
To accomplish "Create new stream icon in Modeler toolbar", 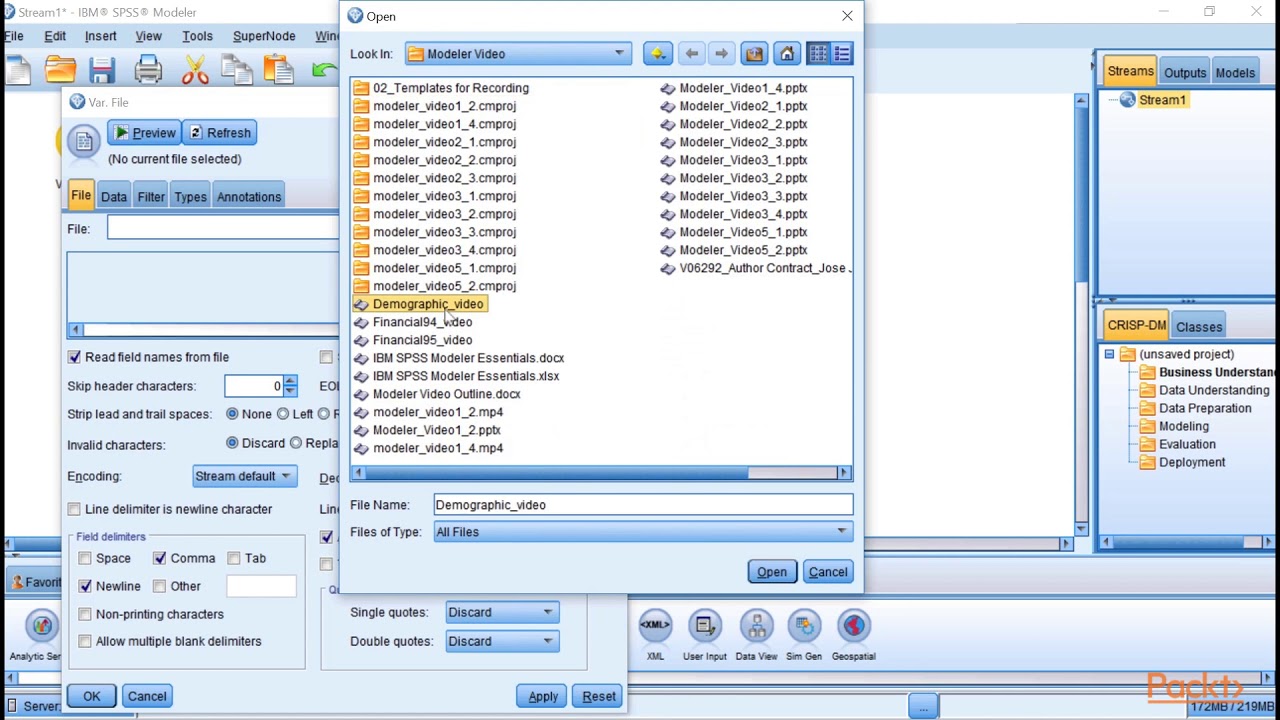I will point(18,69).
